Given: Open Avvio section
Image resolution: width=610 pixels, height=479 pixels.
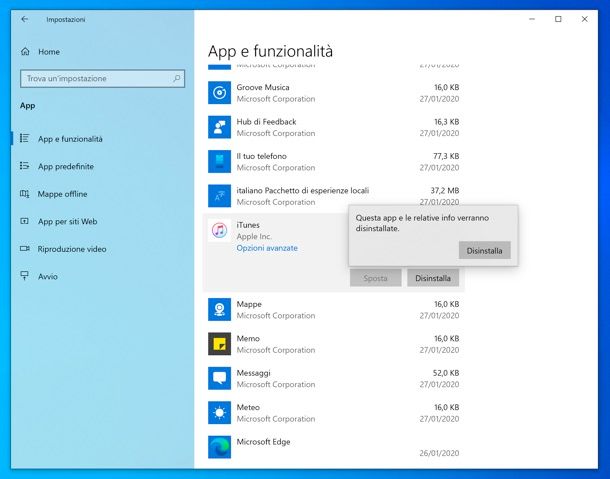Looking at the screenshot, I should 47,277.
